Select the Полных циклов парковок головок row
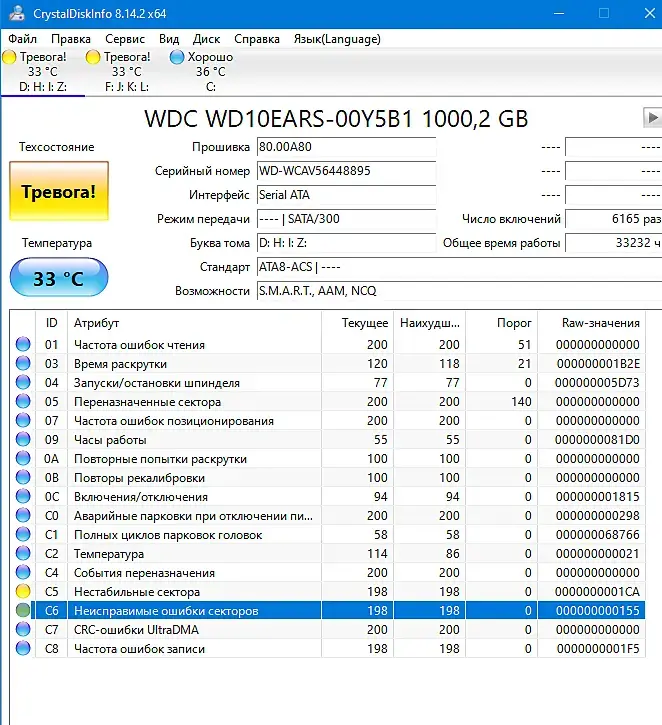Image resolution: width=662 pixels, height=725 pixels. point(328,535)
